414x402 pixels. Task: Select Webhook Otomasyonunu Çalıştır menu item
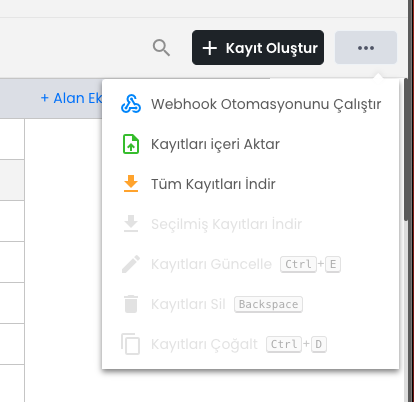(251, 104)
